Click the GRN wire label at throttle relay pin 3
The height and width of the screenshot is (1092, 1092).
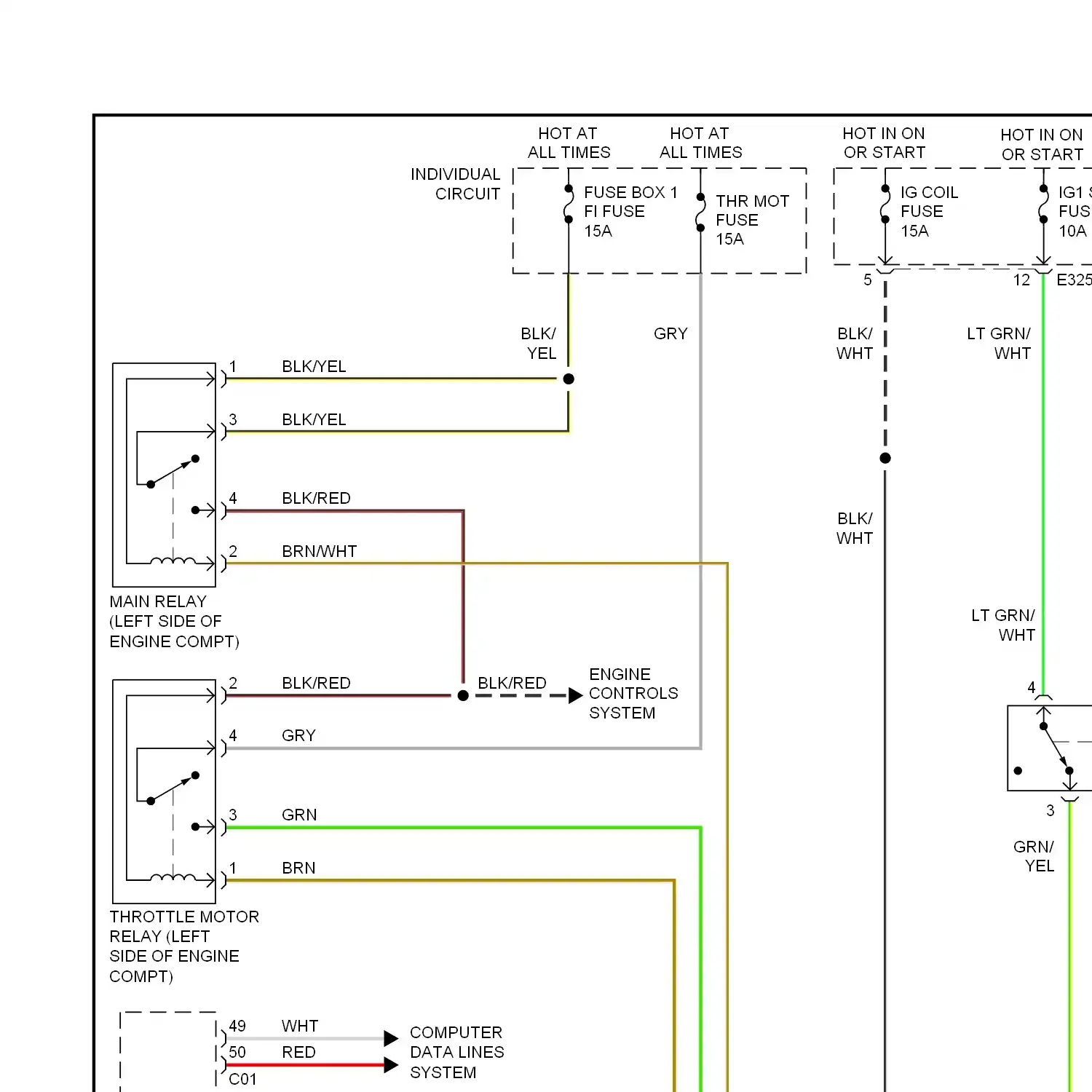tap(299, 815)
